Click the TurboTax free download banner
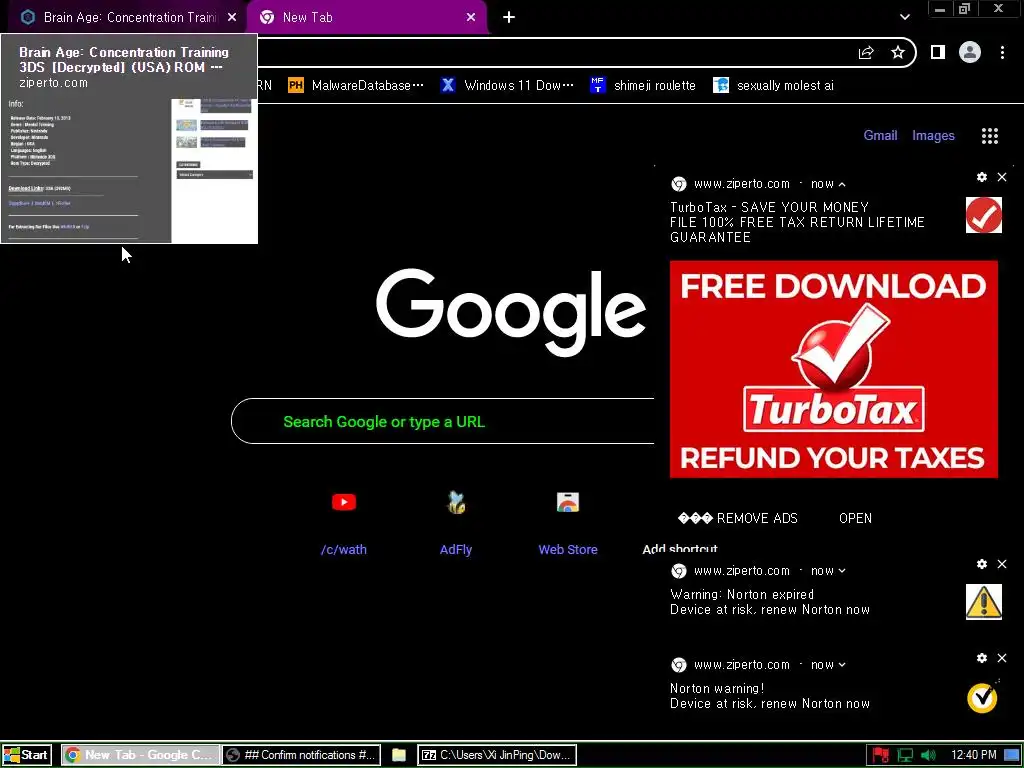Viewport: 1024px width, 768px height. click(834, 369)
